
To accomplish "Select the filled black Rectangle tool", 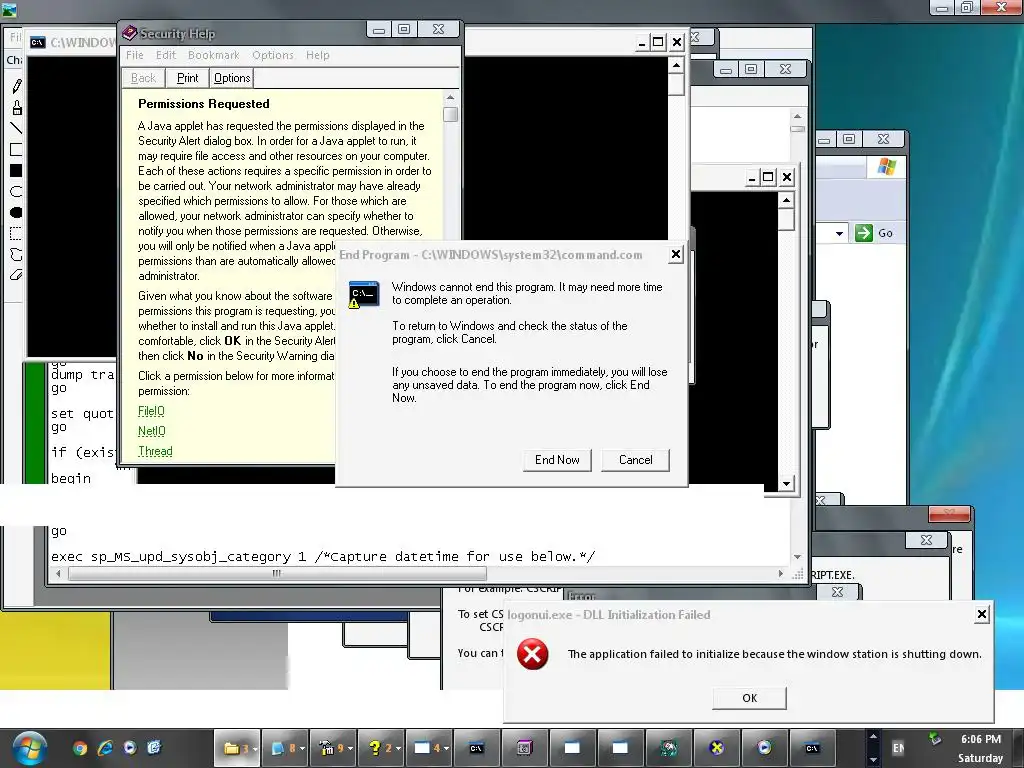I will (16, 170).
